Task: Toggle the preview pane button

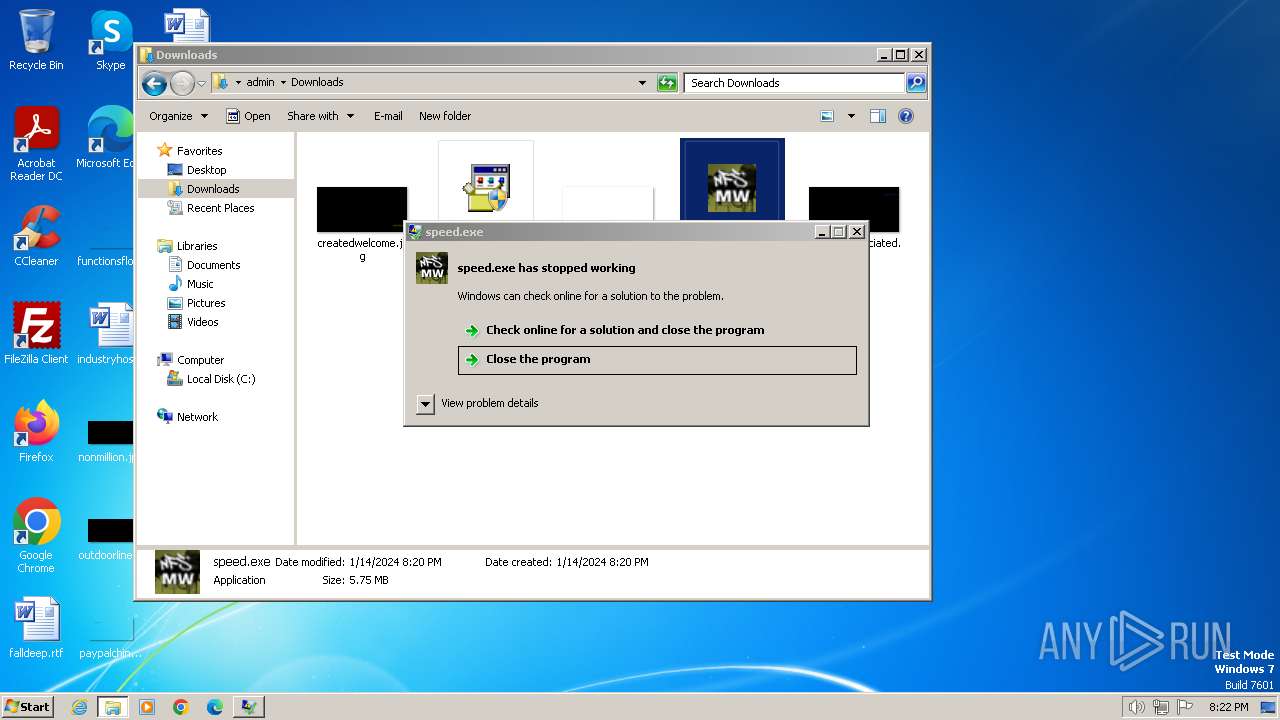Action: pyautogui.click(x=877, y=116)
